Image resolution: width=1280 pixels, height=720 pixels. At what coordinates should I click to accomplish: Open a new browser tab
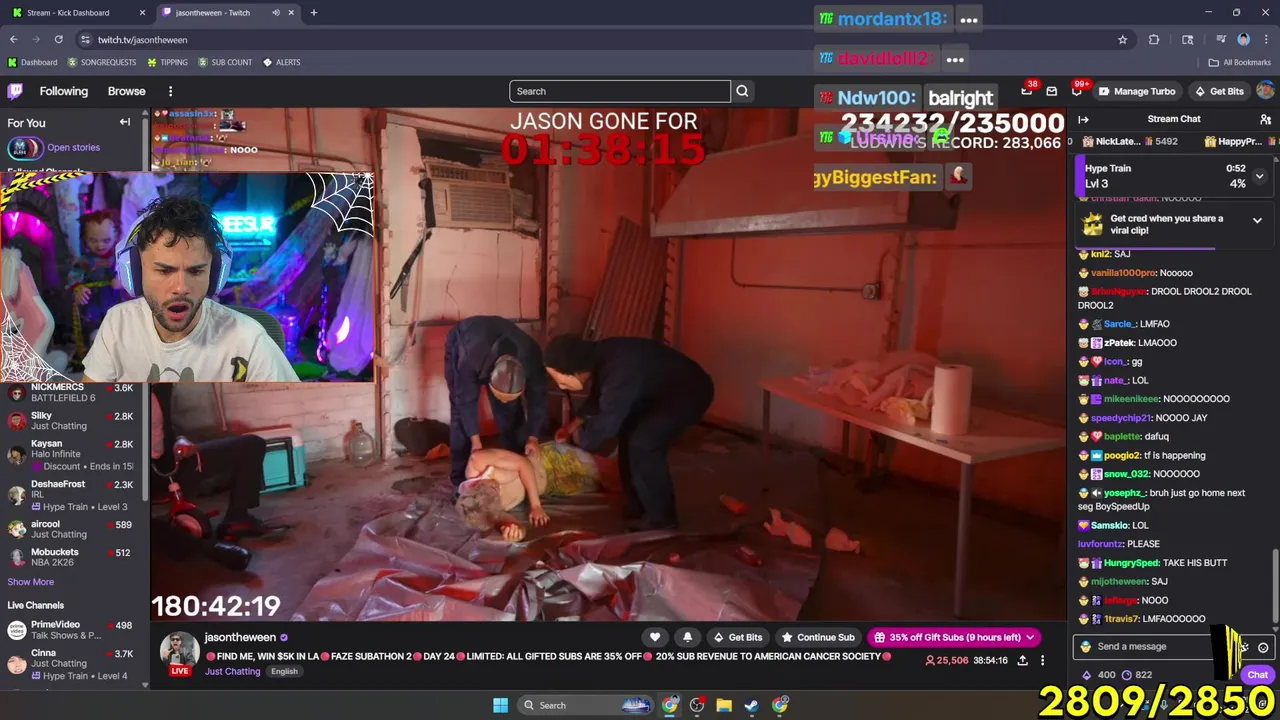(313, 13)
